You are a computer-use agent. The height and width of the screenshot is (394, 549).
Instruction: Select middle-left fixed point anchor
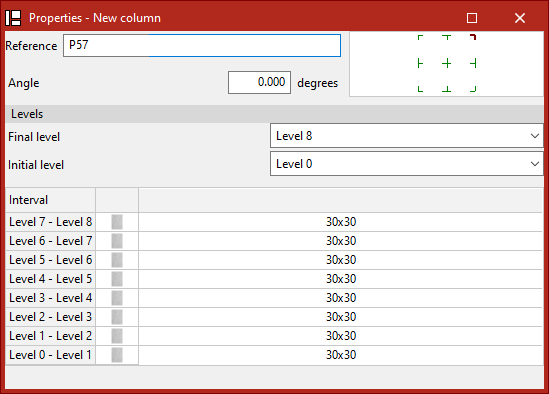point(421,63)
